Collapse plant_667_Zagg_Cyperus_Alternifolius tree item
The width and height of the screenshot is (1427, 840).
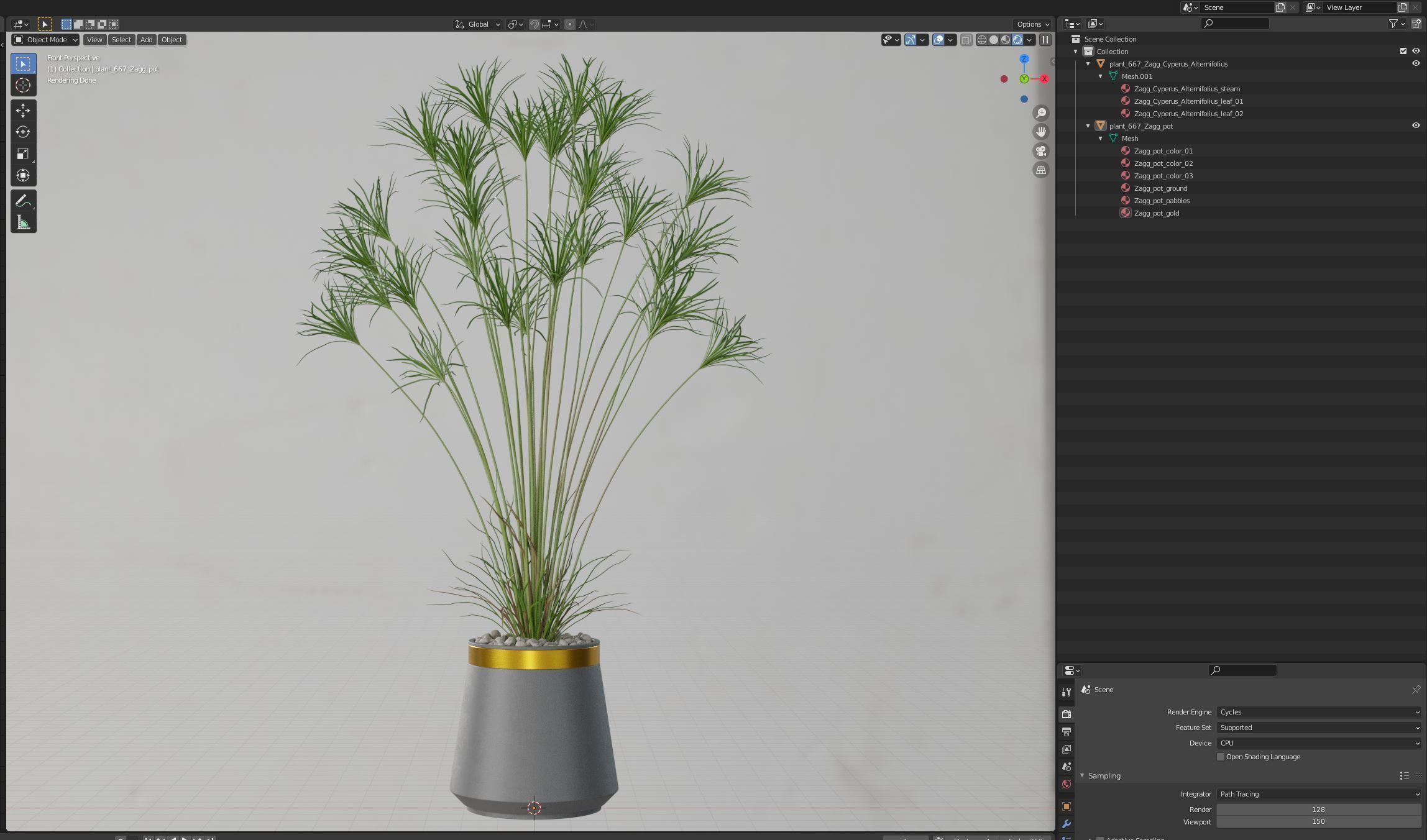[1088, 64]
